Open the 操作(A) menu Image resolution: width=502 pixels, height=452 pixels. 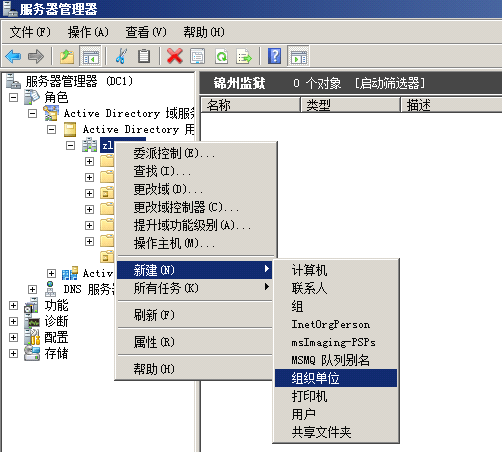(x=88, y=32)
